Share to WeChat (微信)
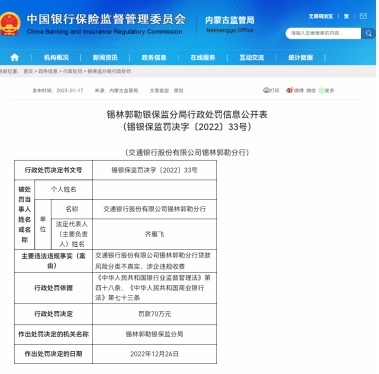The width and height of the screenshot is (379, 374). tap(311, 90)
